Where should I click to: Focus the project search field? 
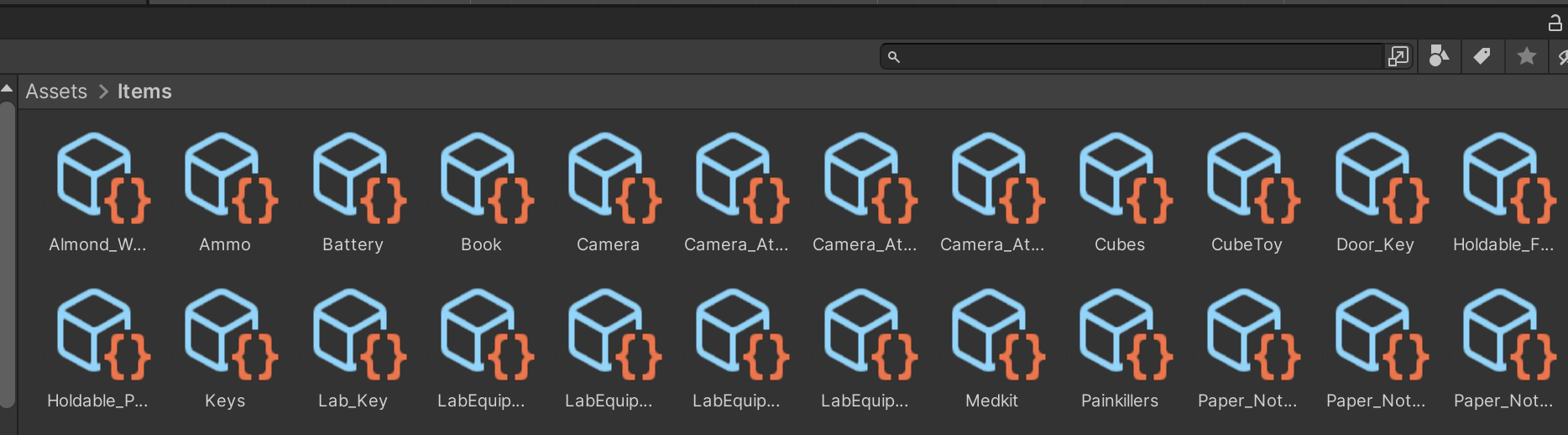[1132, 56]
